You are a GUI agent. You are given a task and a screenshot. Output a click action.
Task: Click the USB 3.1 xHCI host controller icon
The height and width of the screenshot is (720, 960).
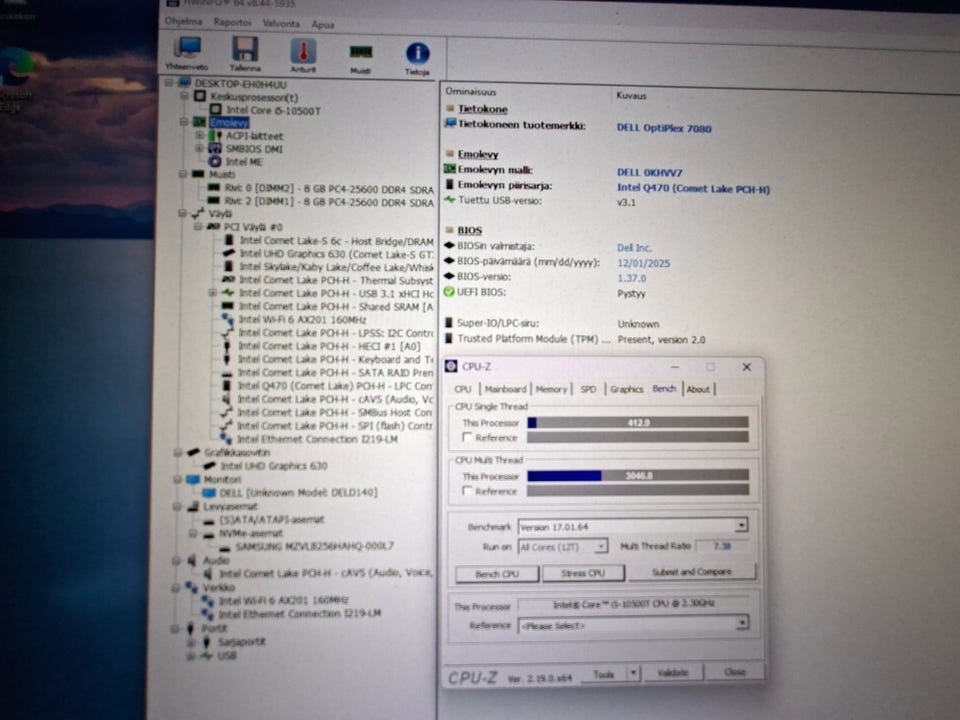coord(228,293)
